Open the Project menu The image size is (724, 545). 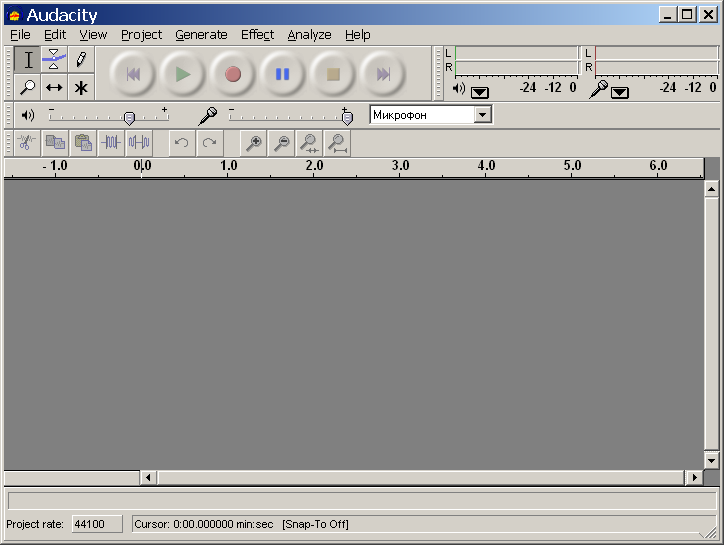(141, 35)
